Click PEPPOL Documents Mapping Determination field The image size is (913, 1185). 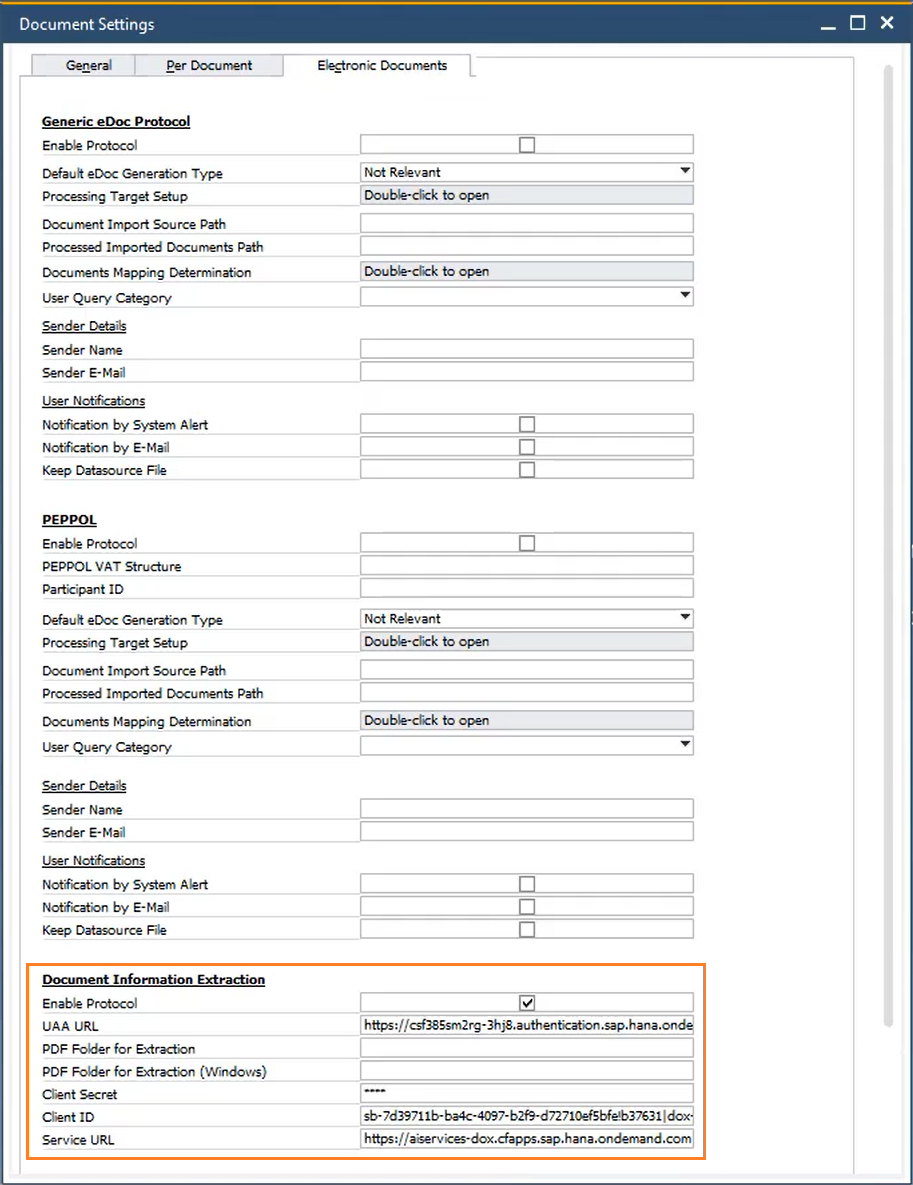click(x=526, y=721)
